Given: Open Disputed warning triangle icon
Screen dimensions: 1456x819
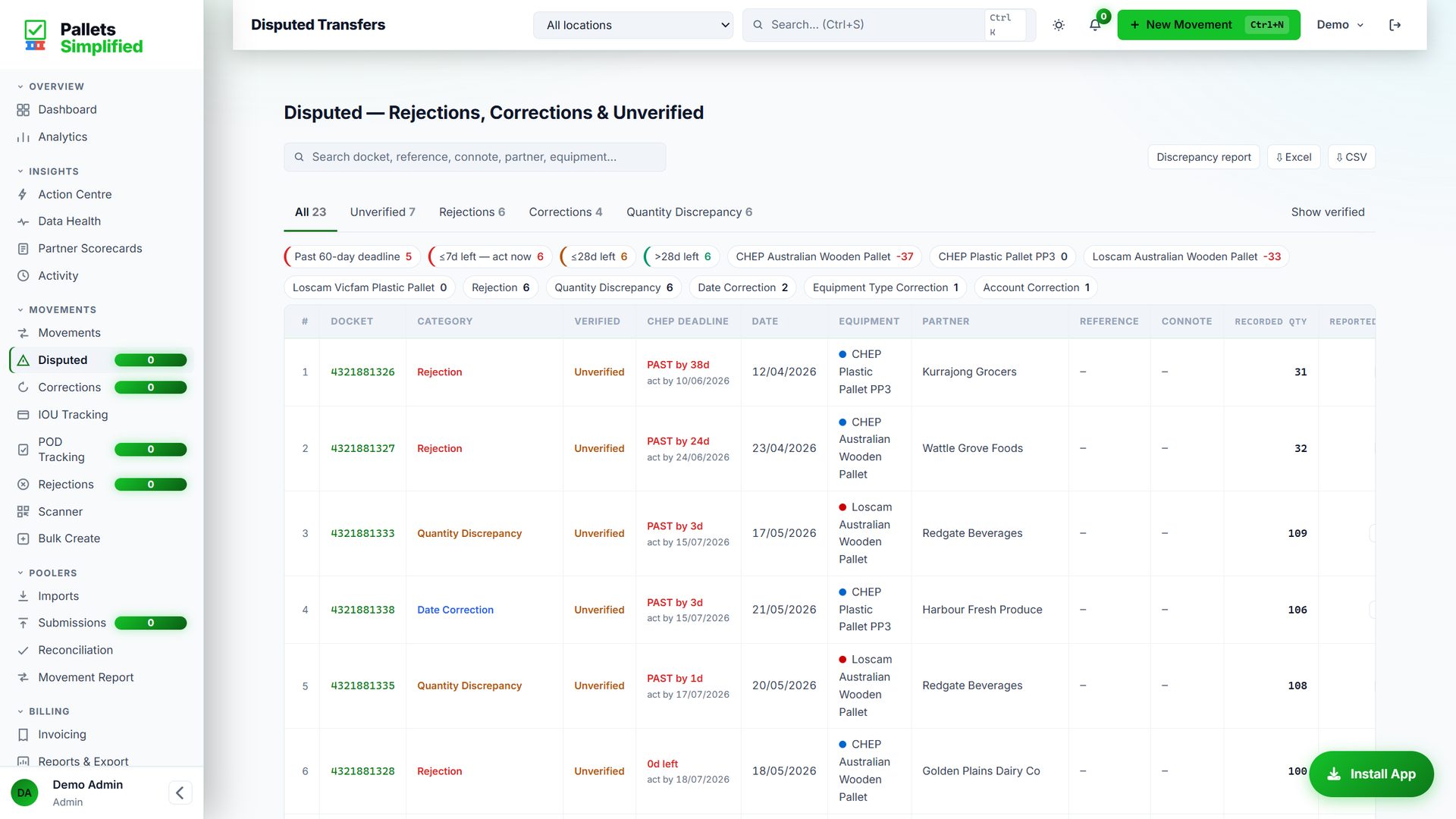Looking at the screenshot, I should click(x=23, y=360).
